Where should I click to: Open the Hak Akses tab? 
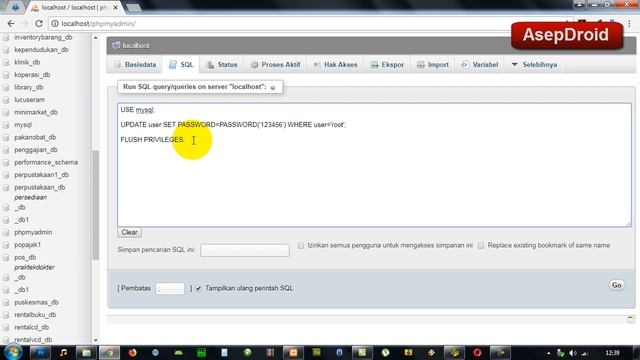pos(335,64)
